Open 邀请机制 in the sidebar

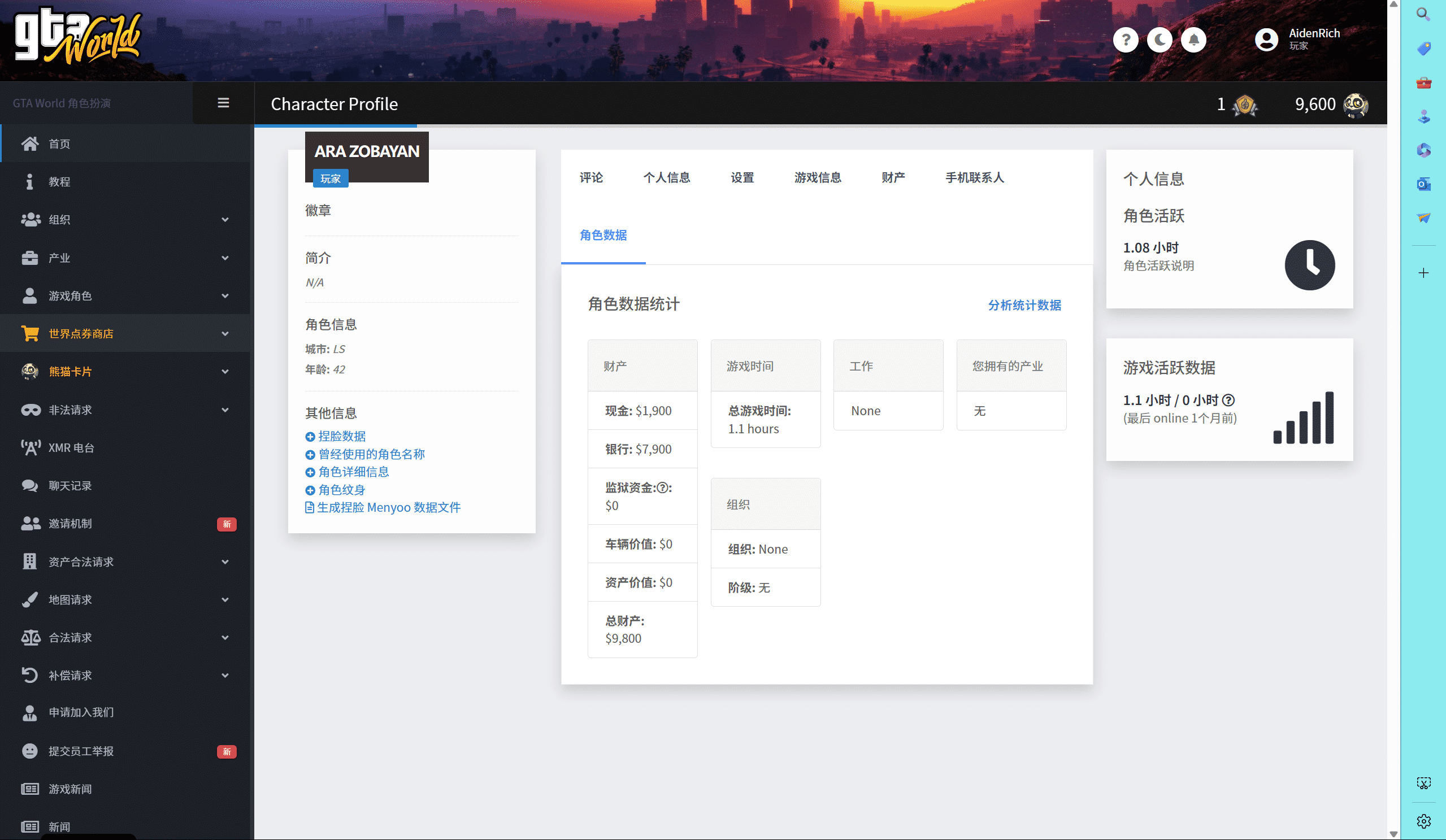pyautogui.click(x=126, y=523)
